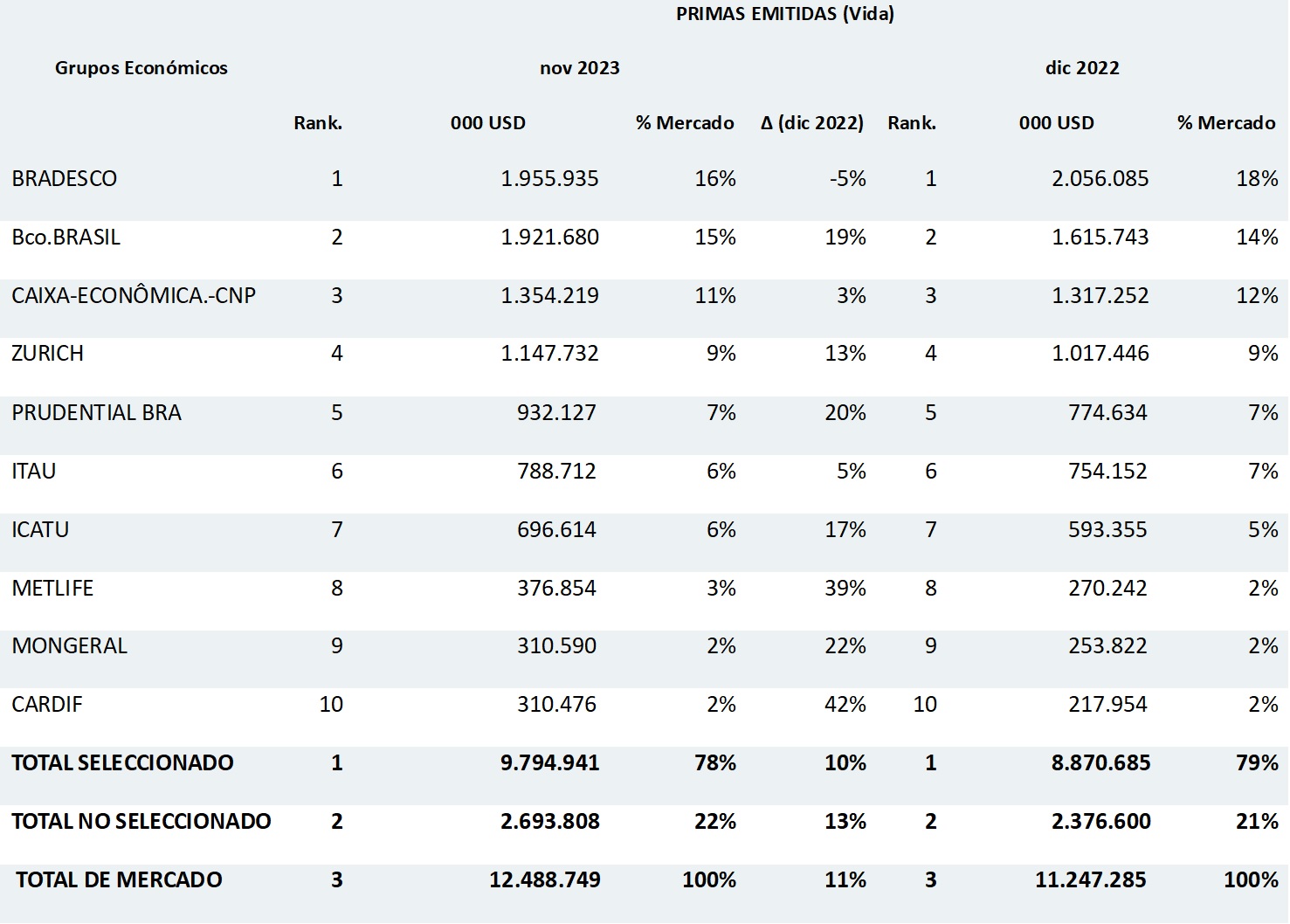Select the TOTAL SELECCIONADO row label

(x=123, y=762)
